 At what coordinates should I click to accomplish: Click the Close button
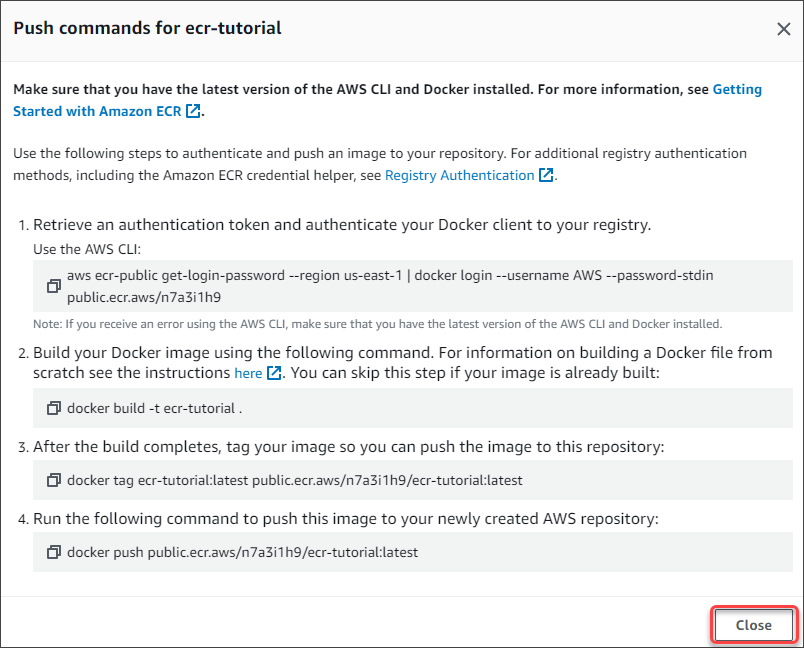[x=753, y=625]
